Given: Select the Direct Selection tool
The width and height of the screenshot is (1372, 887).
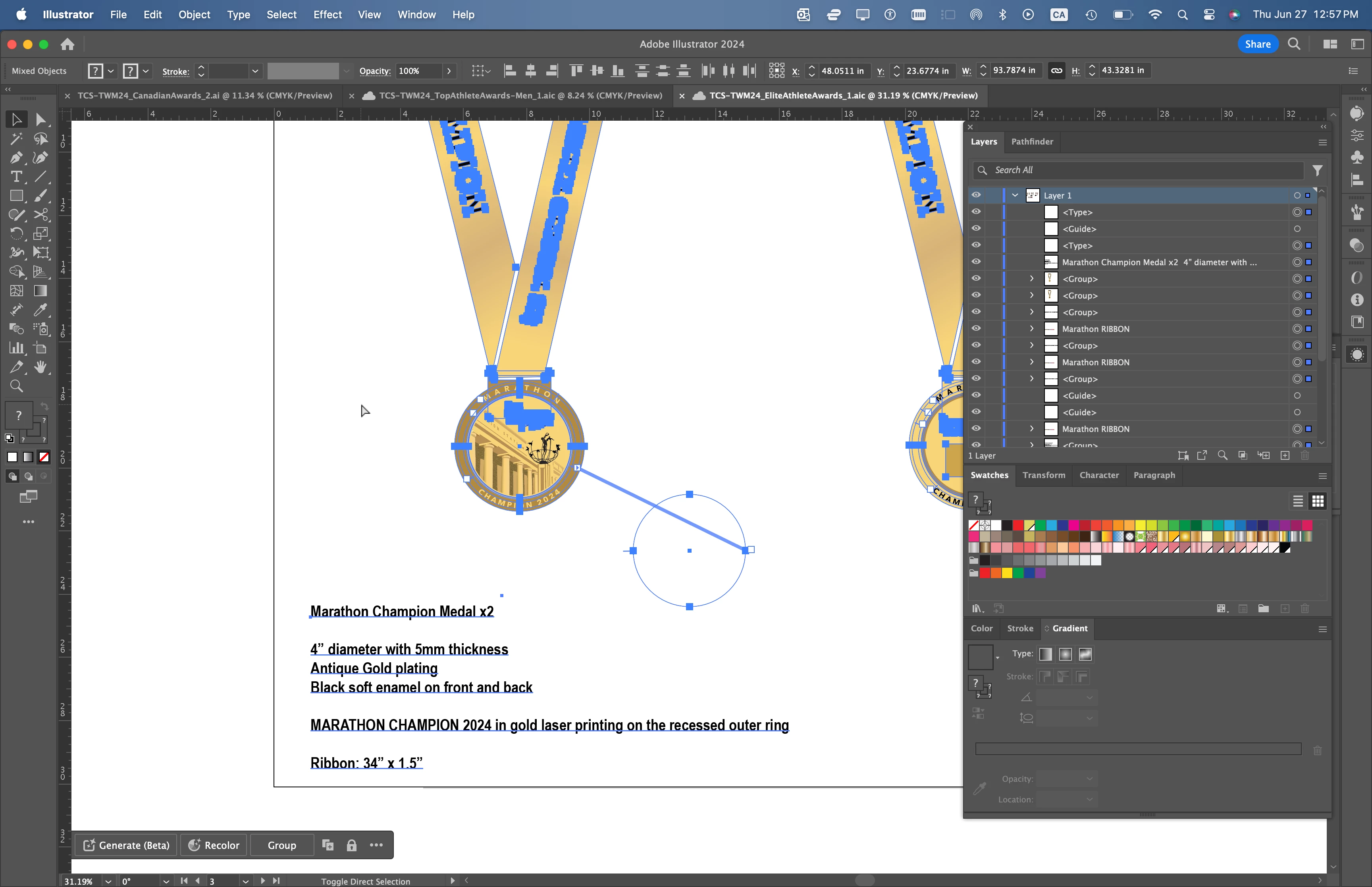Looking at the screenshot, I should coord(40,119).
